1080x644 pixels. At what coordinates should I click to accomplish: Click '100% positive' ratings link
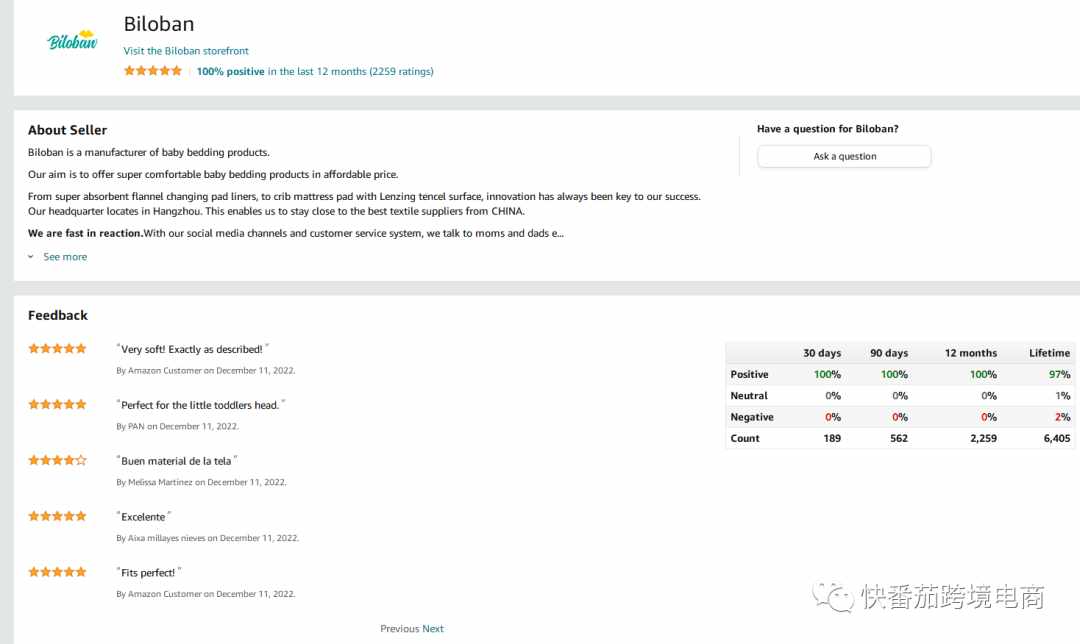[230, 72]
